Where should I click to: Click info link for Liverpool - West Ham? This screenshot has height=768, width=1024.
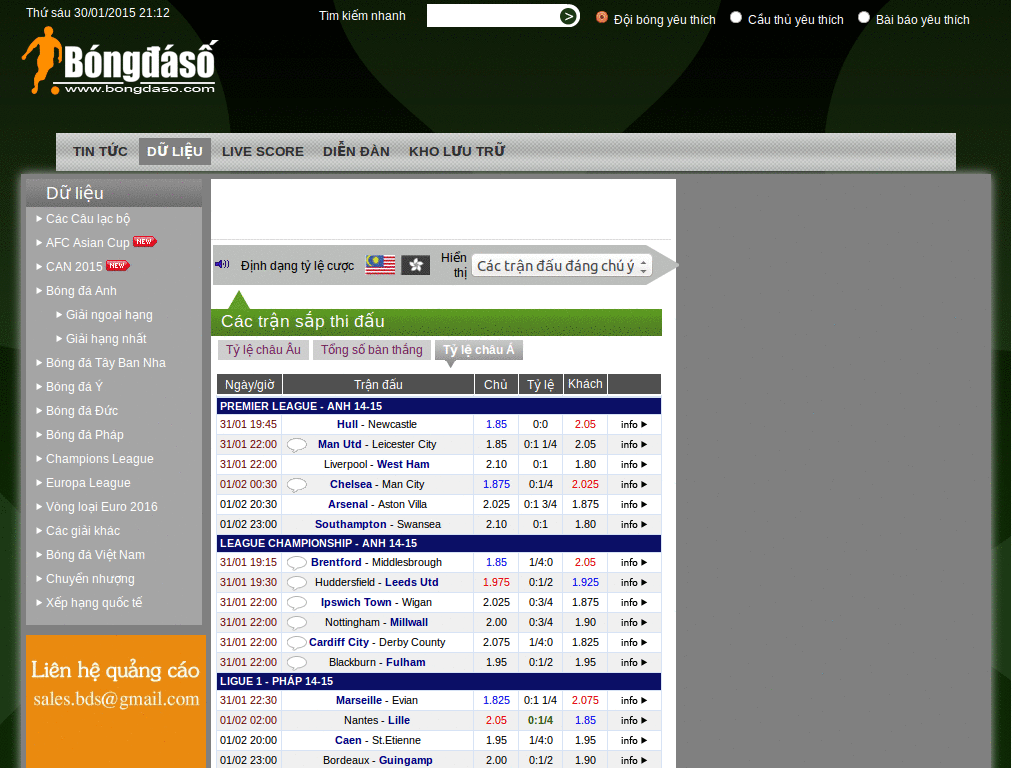[x=633, y=464]
